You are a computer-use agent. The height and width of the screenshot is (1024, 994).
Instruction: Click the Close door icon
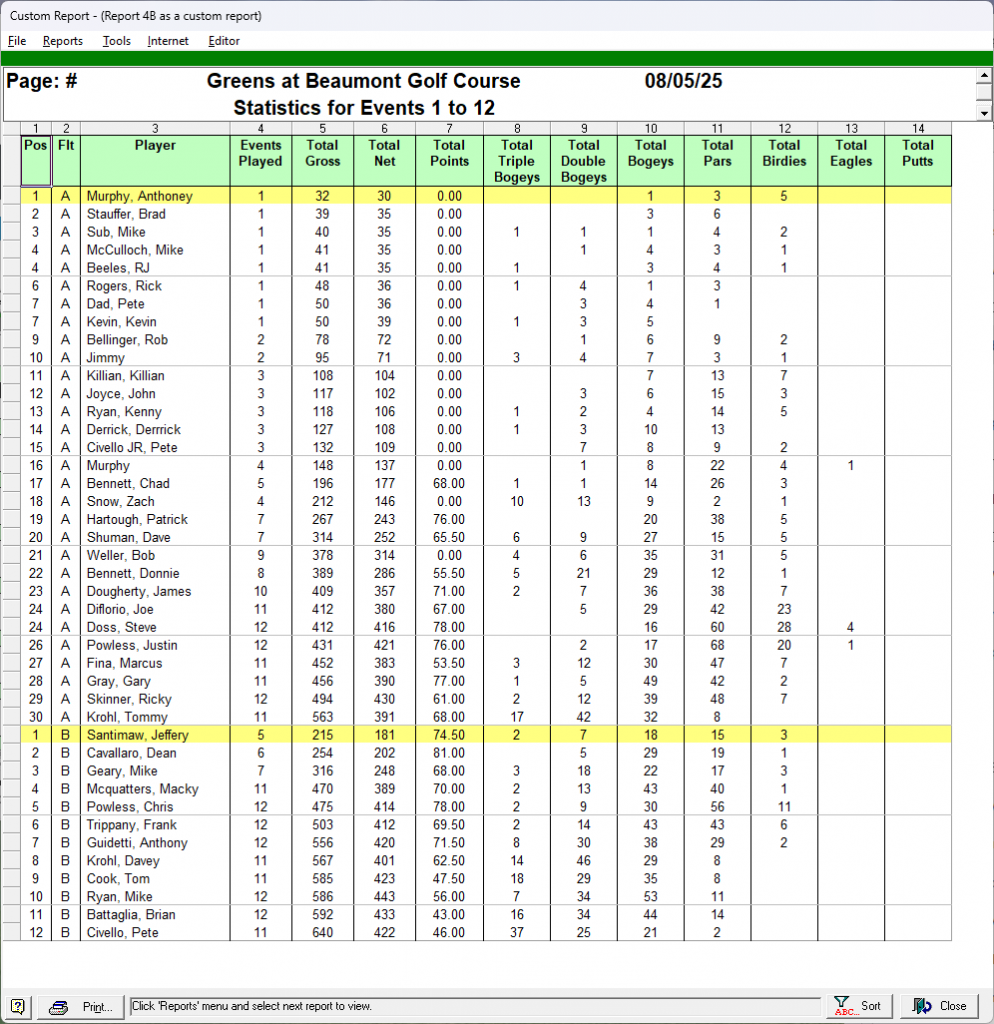[921, 1006]
